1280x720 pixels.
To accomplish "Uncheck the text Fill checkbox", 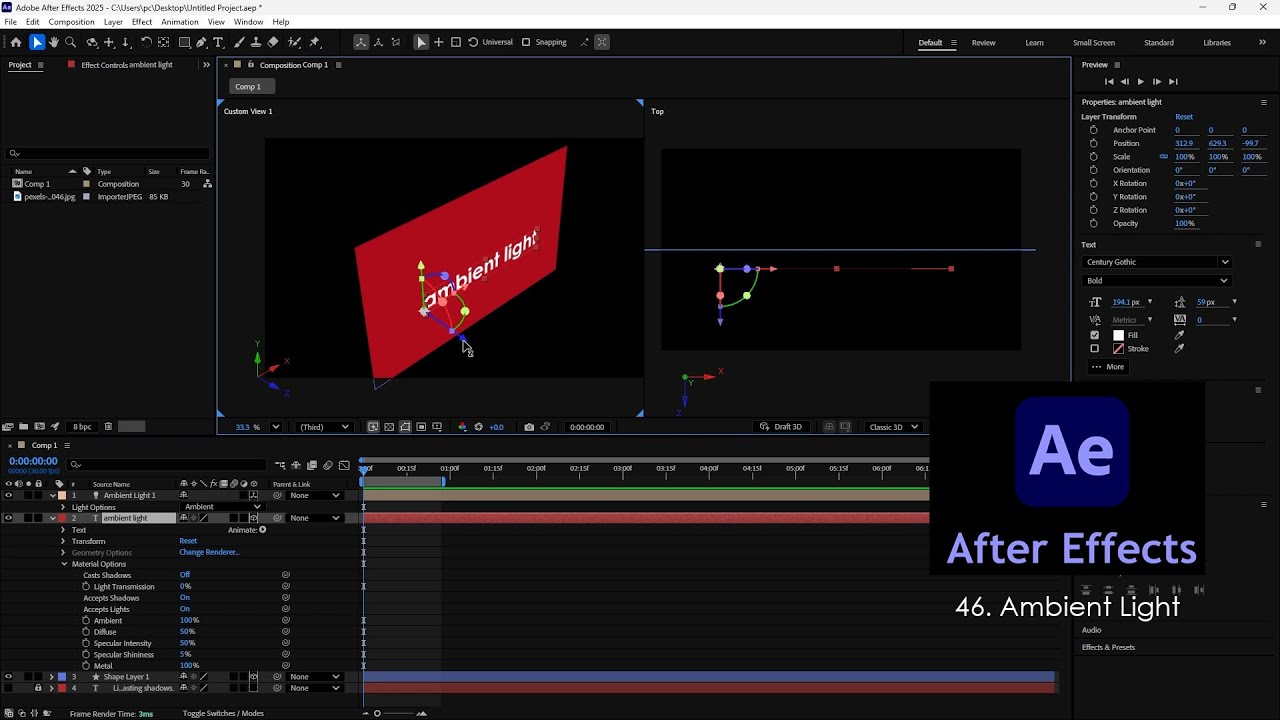I will [x=1094, y=335].
